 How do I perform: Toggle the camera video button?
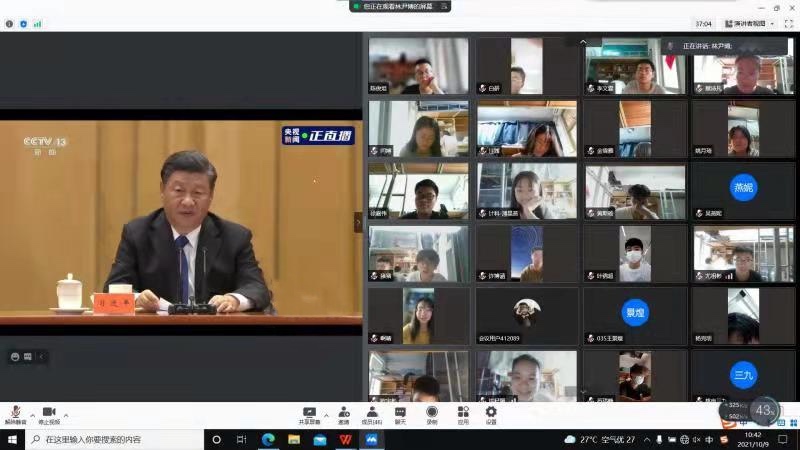48,413
